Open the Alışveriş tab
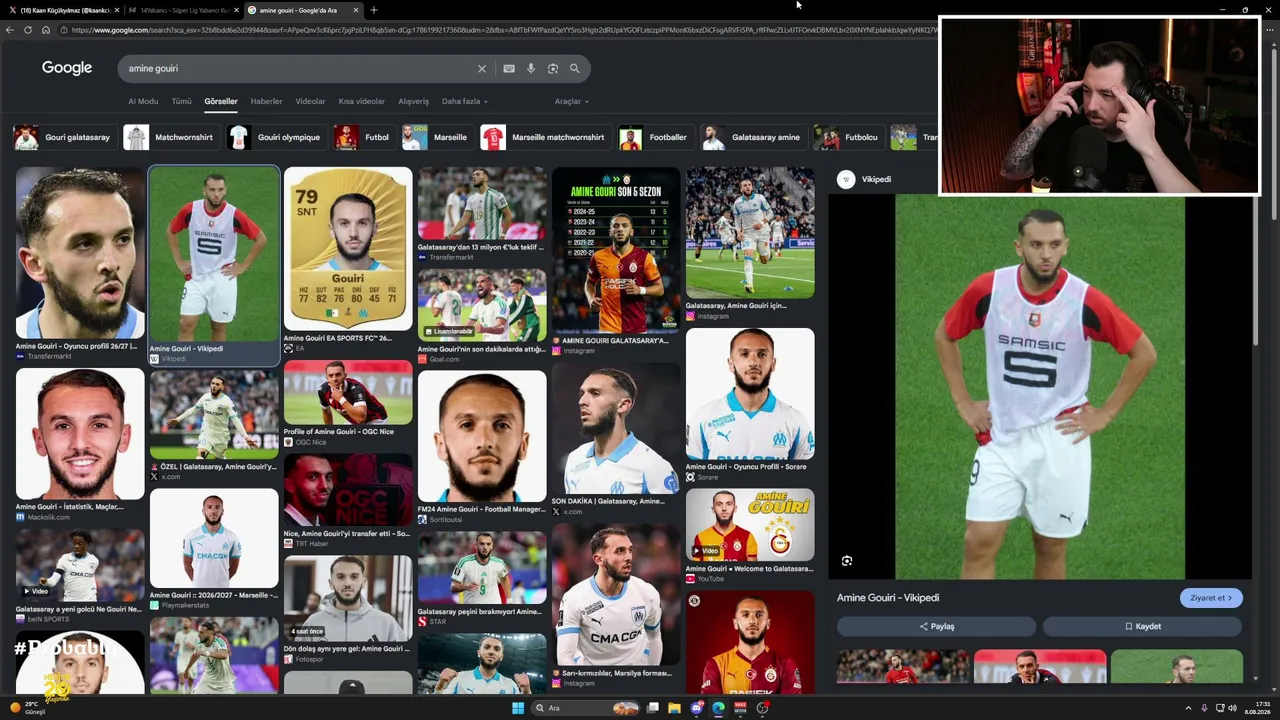The image size is (1280, 720). pyautogui.click(x=413, y=101)
